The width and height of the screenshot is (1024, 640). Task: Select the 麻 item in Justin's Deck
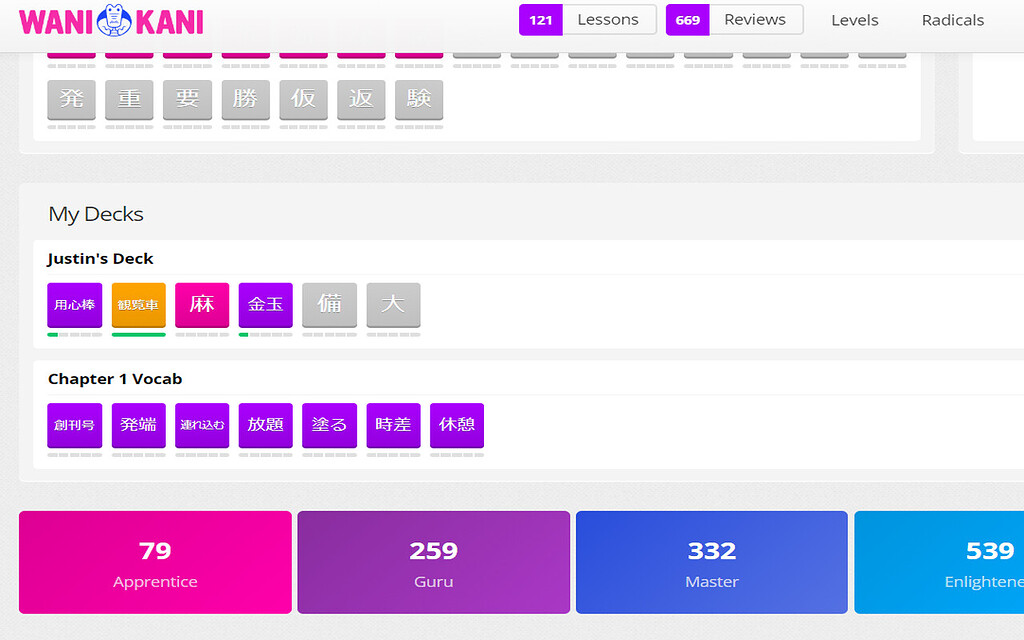pyautogui.click(x=202, y=306)
